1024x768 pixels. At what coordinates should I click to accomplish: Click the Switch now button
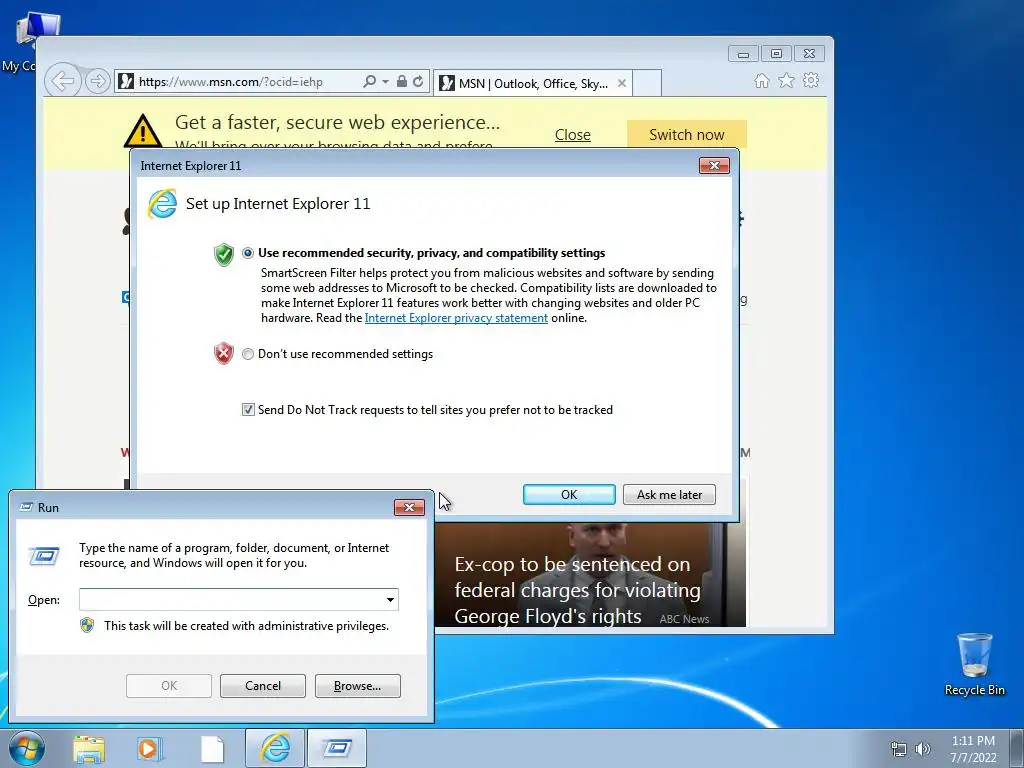point(686,135)
